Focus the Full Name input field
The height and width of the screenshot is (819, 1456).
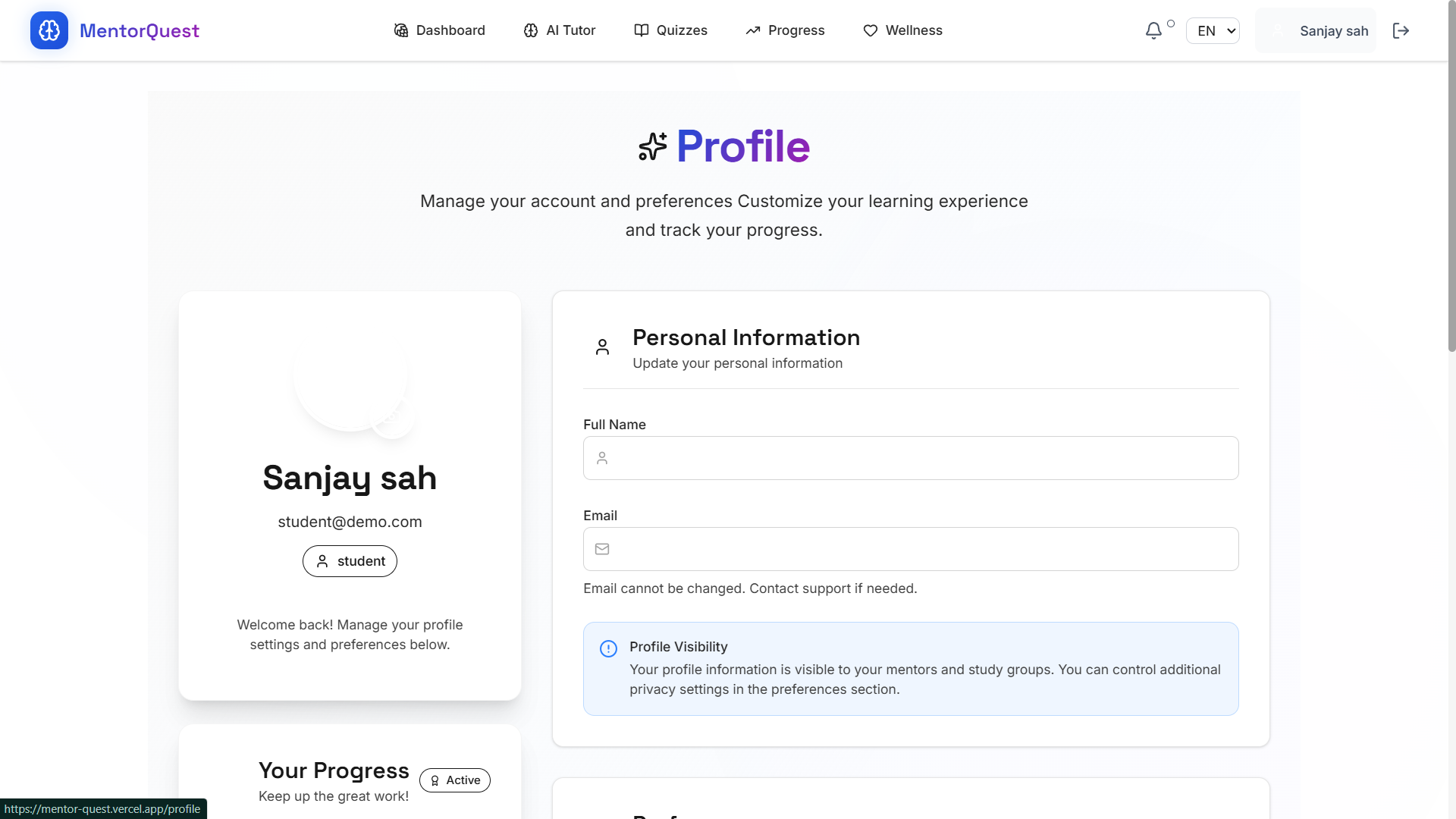910,458
